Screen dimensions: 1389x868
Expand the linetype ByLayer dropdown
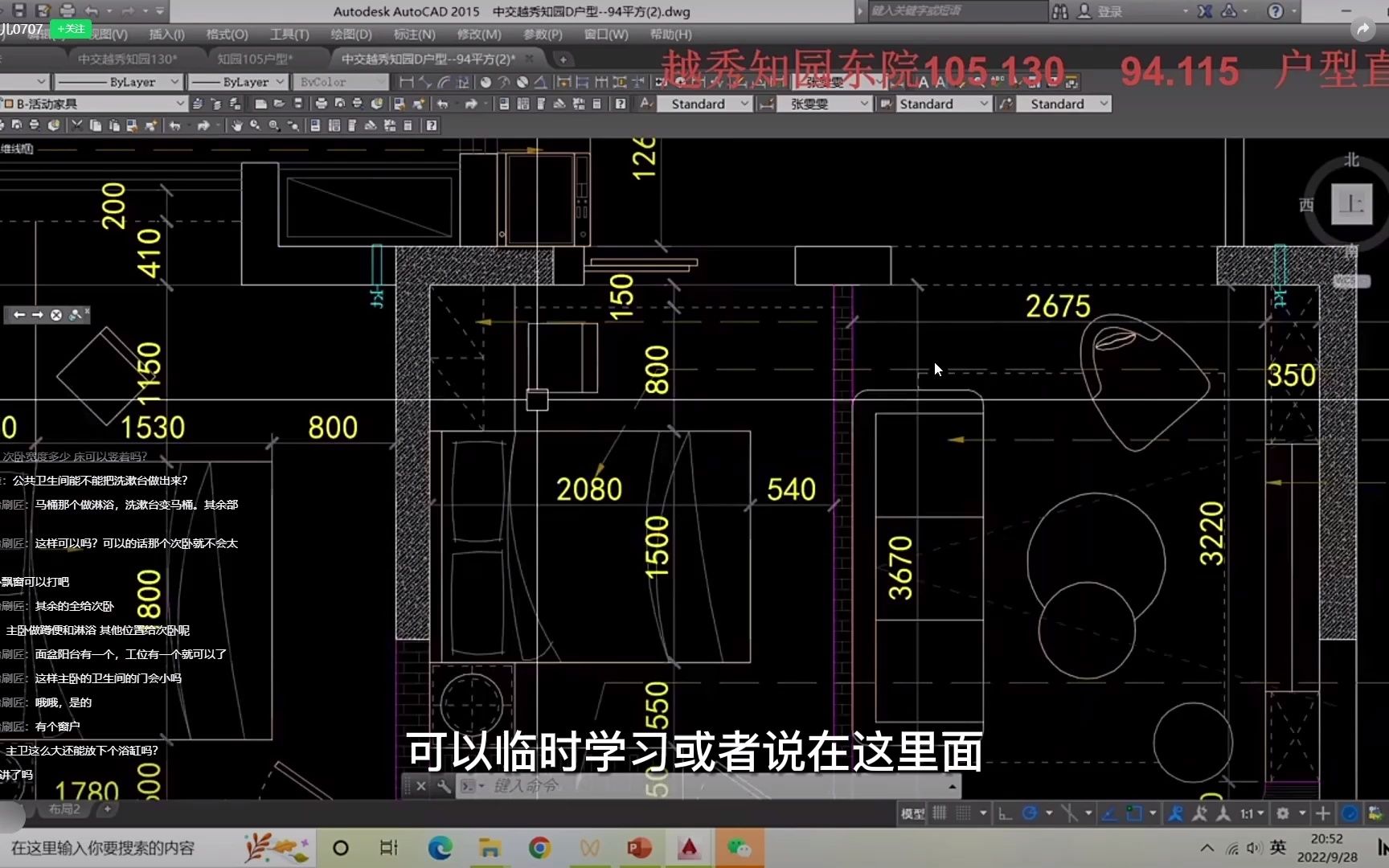[174, 82]
